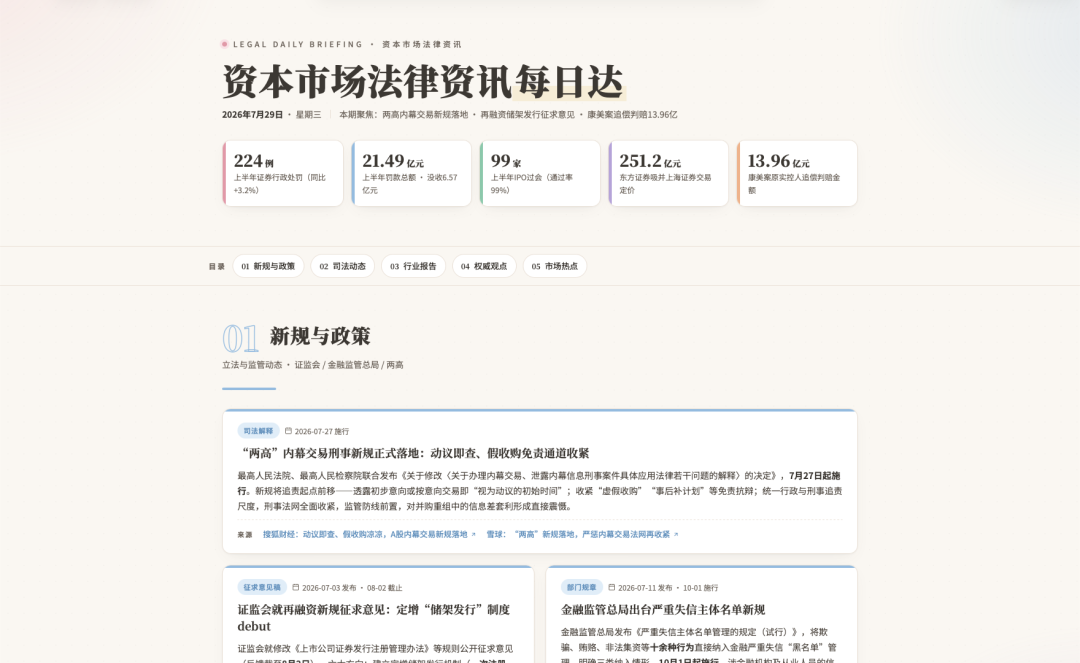Screen dimensions: 1080x663
Task: Select 04 权威观点 contents pill
Action: 484,266
